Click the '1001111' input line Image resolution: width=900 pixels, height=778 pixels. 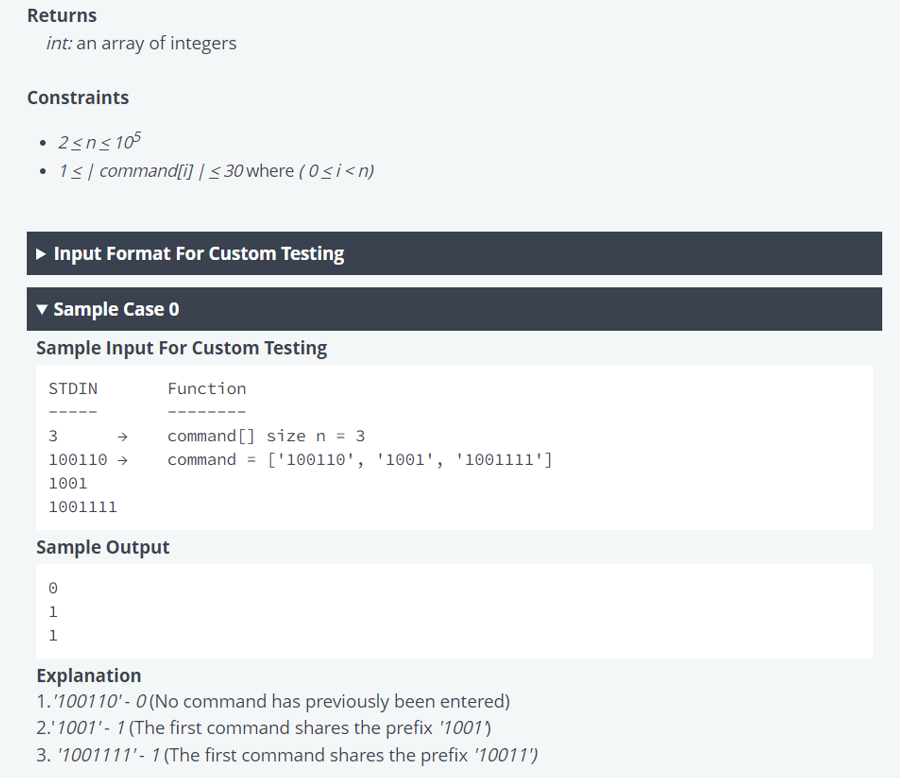pyautogui.click(x=83, y=506)
